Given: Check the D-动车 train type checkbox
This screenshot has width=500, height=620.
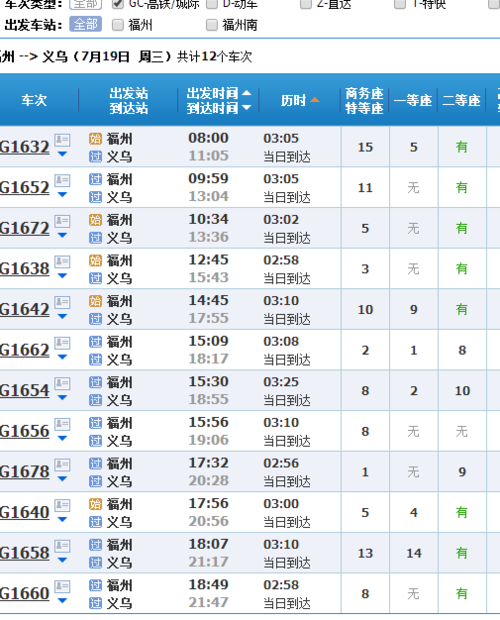Looking at the screenshot, I should point(212,4).
